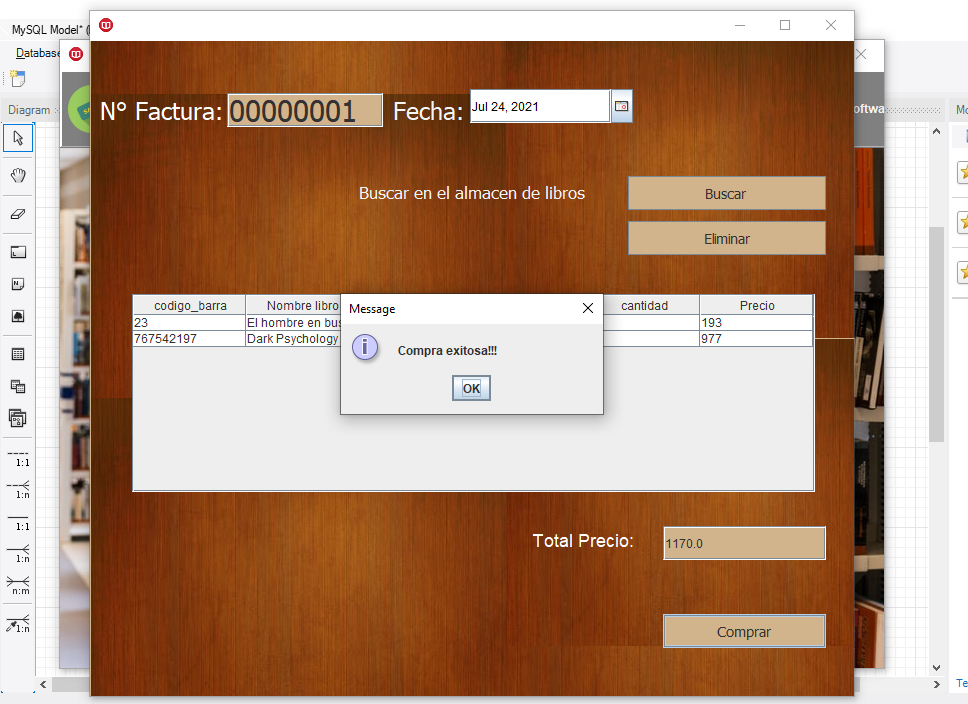Select the pointer tool in Workbench toolbar

18,138
